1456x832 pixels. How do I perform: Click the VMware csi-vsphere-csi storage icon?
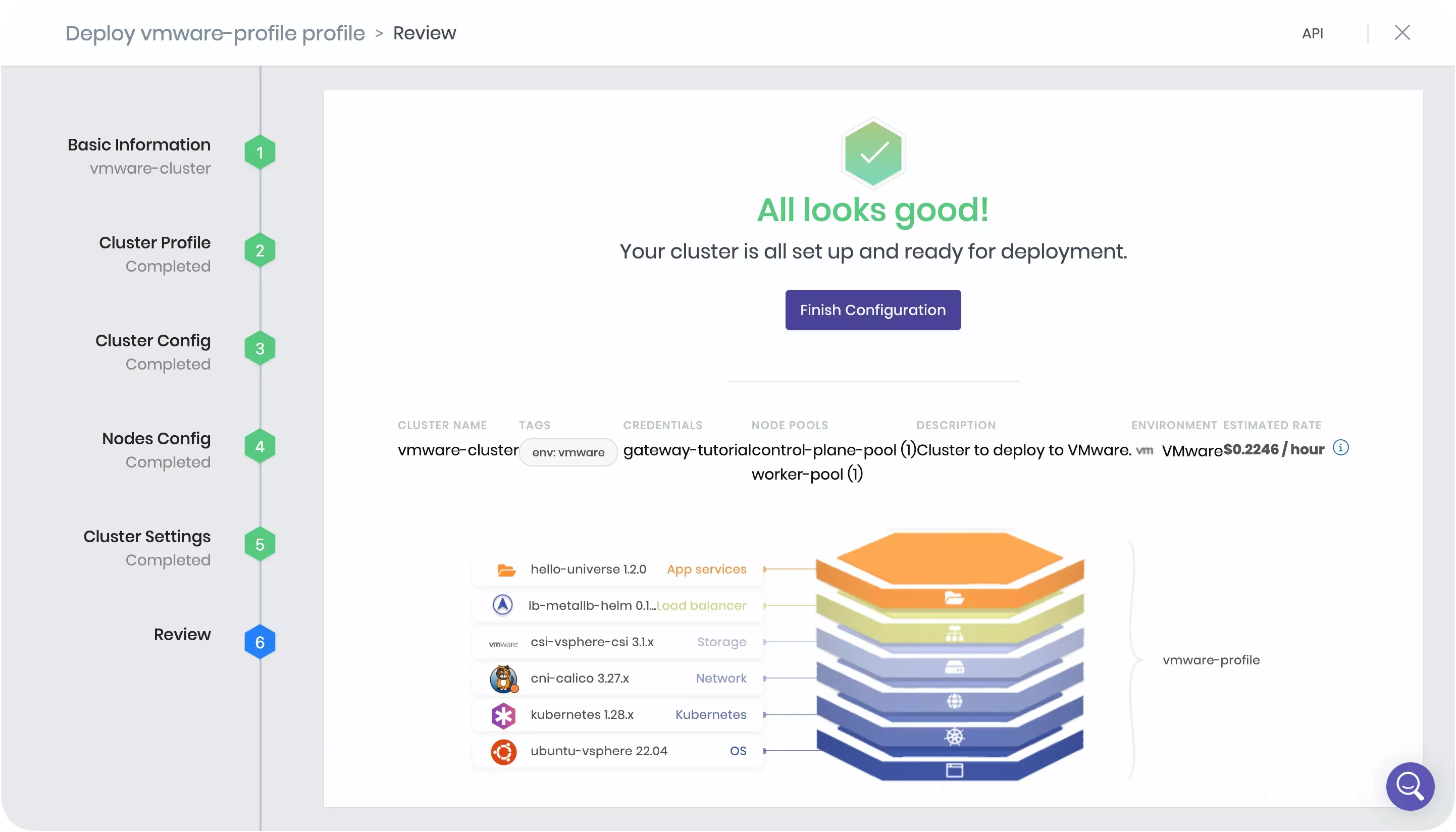point(503,642)
